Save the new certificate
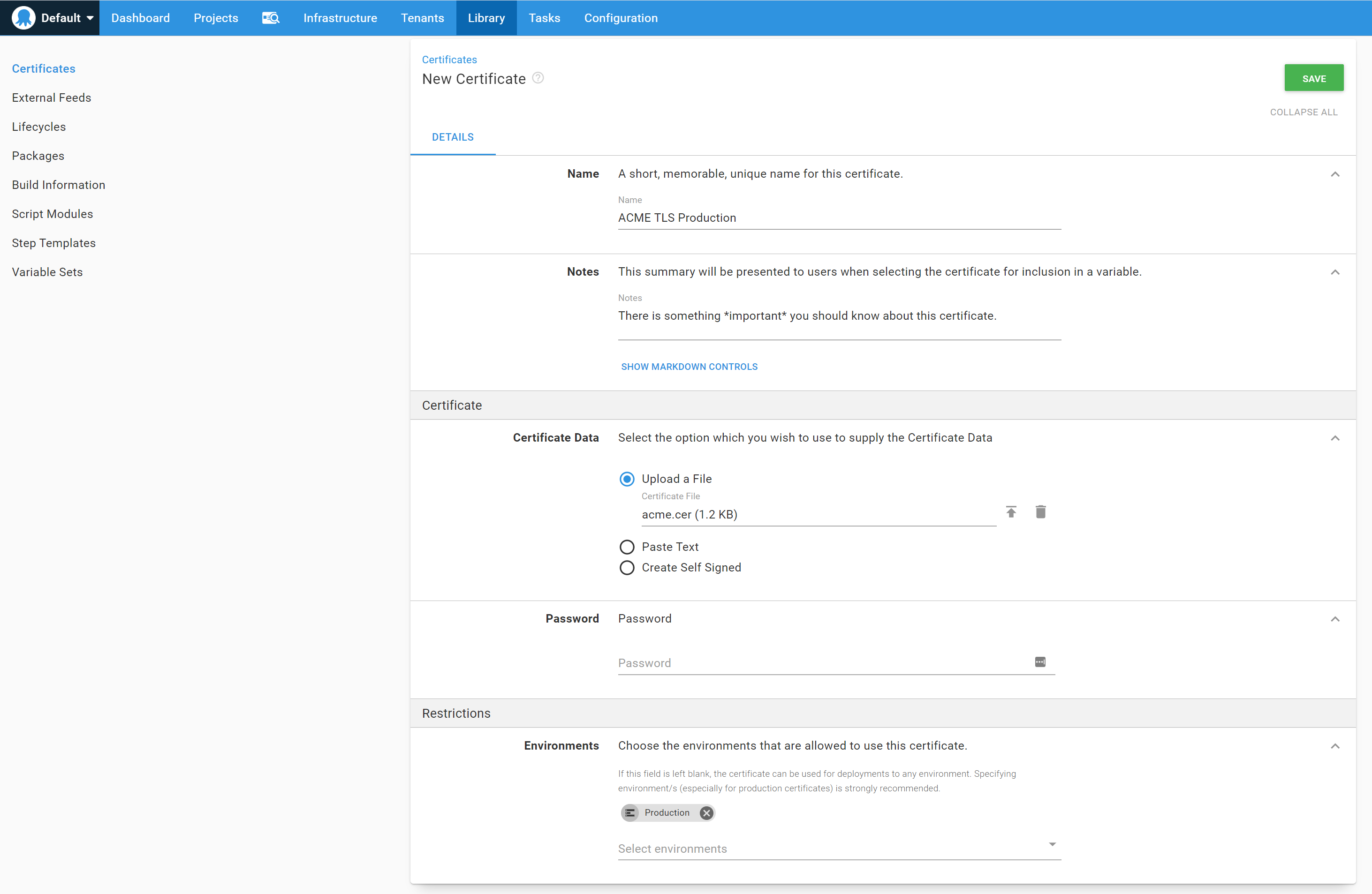The height and width of the screenshot is (894, 1372). (1314, 77)
